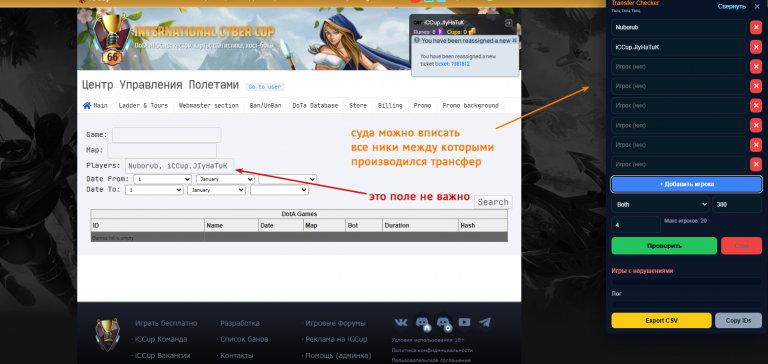The width and height of the screenshot is (768, 364).
Task: Click the Copy IDs button
Action: coord(738,320)
